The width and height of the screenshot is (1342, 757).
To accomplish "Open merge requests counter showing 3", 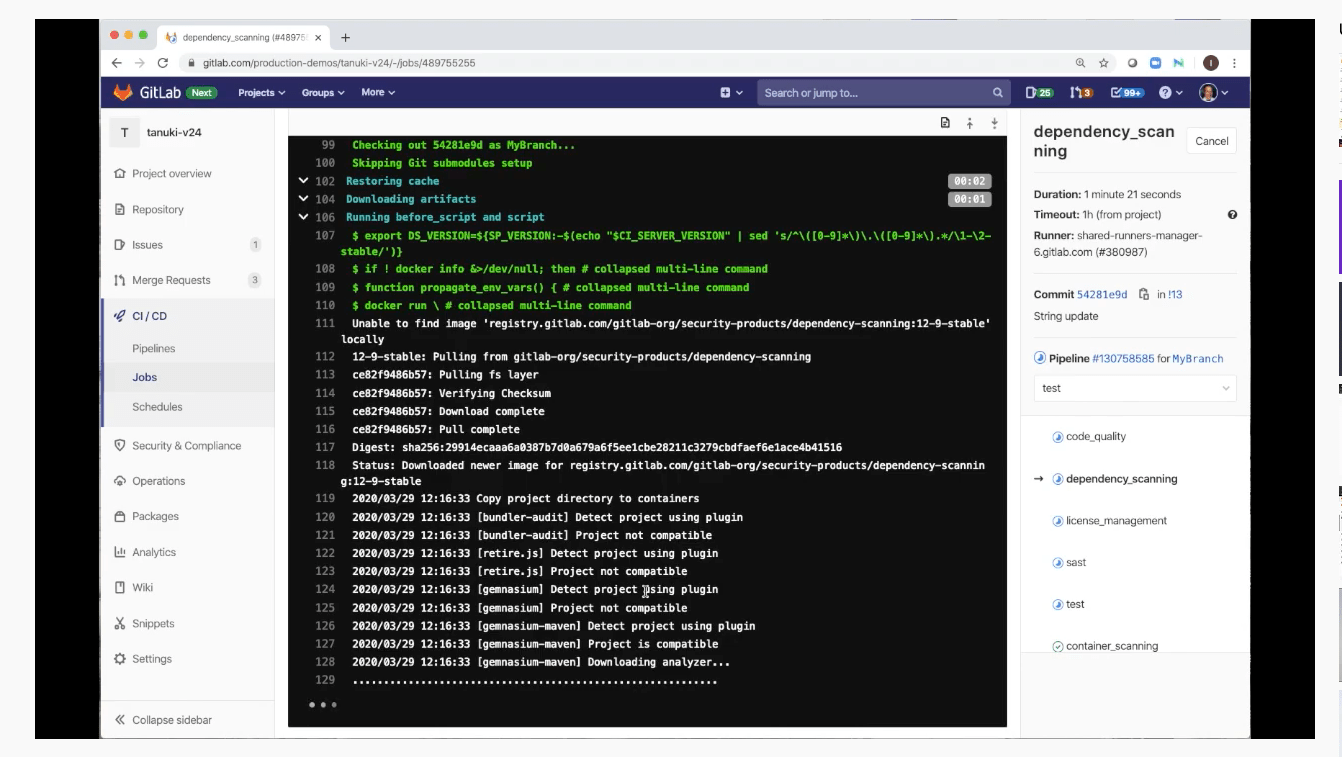I will [x=1081, y=92].
